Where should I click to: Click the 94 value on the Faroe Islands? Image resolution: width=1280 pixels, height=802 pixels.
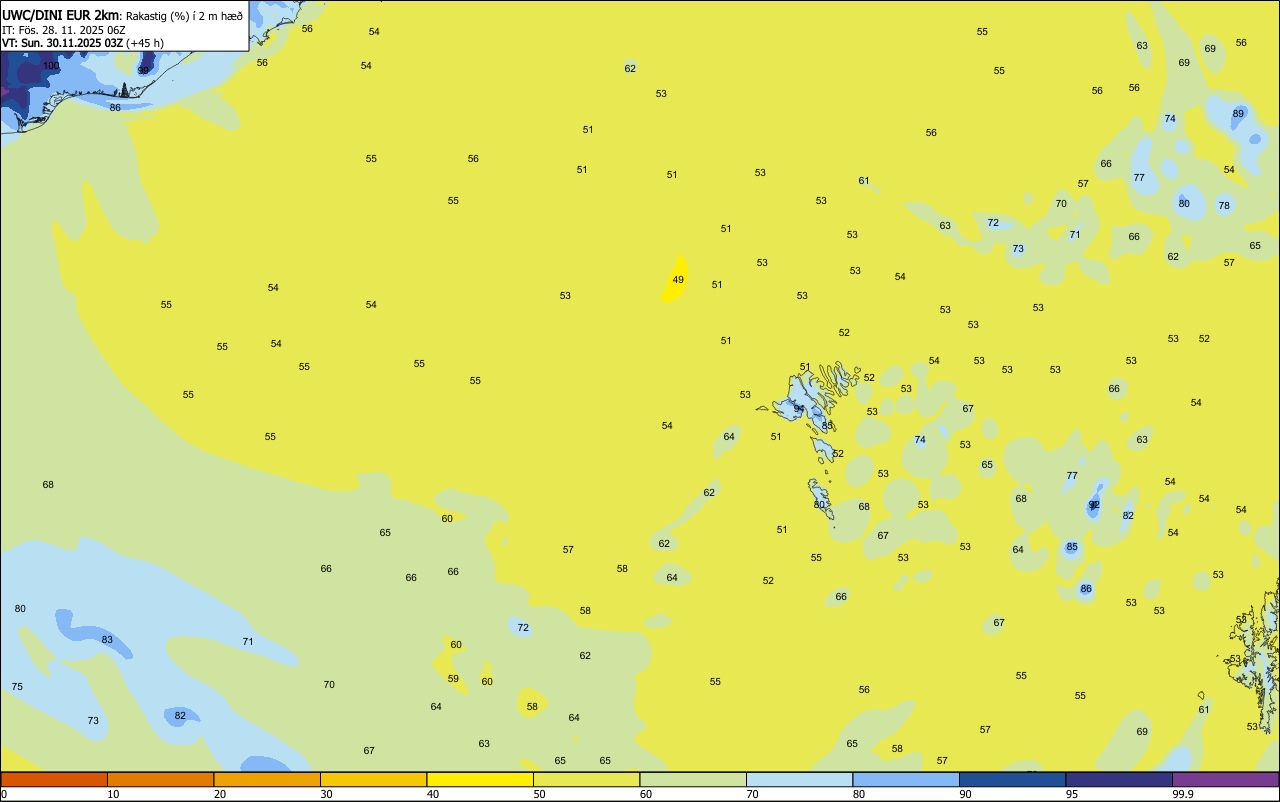point(799,408)
